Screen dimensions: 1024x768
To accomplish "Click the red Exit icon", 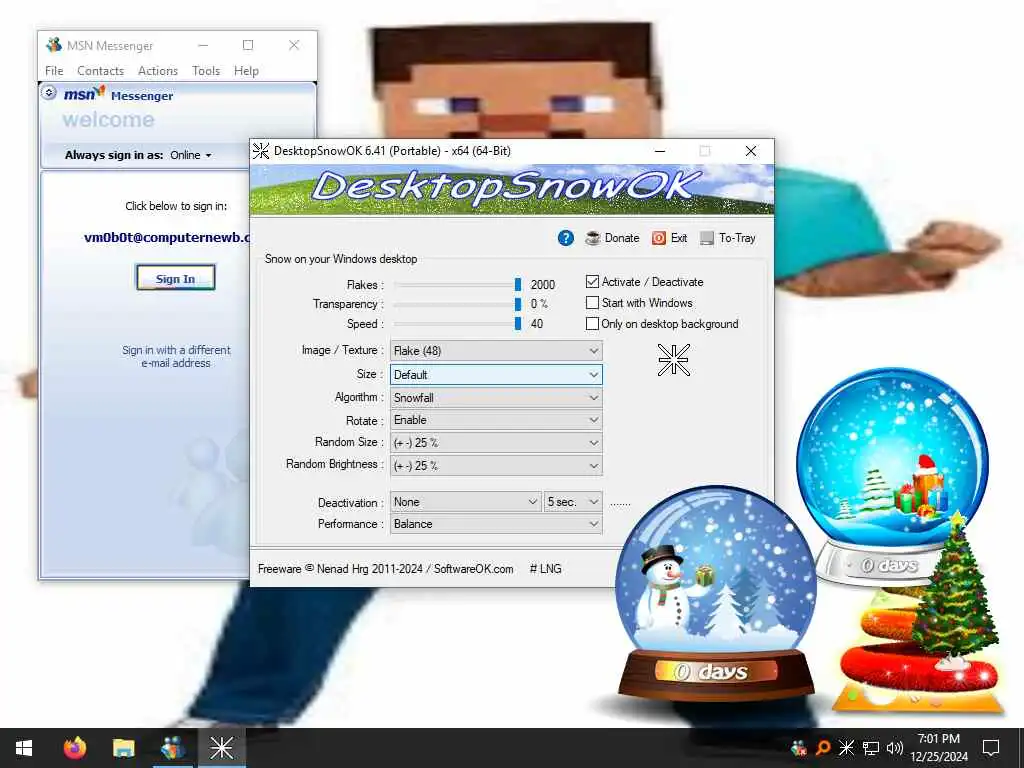I will pos(659,238).
